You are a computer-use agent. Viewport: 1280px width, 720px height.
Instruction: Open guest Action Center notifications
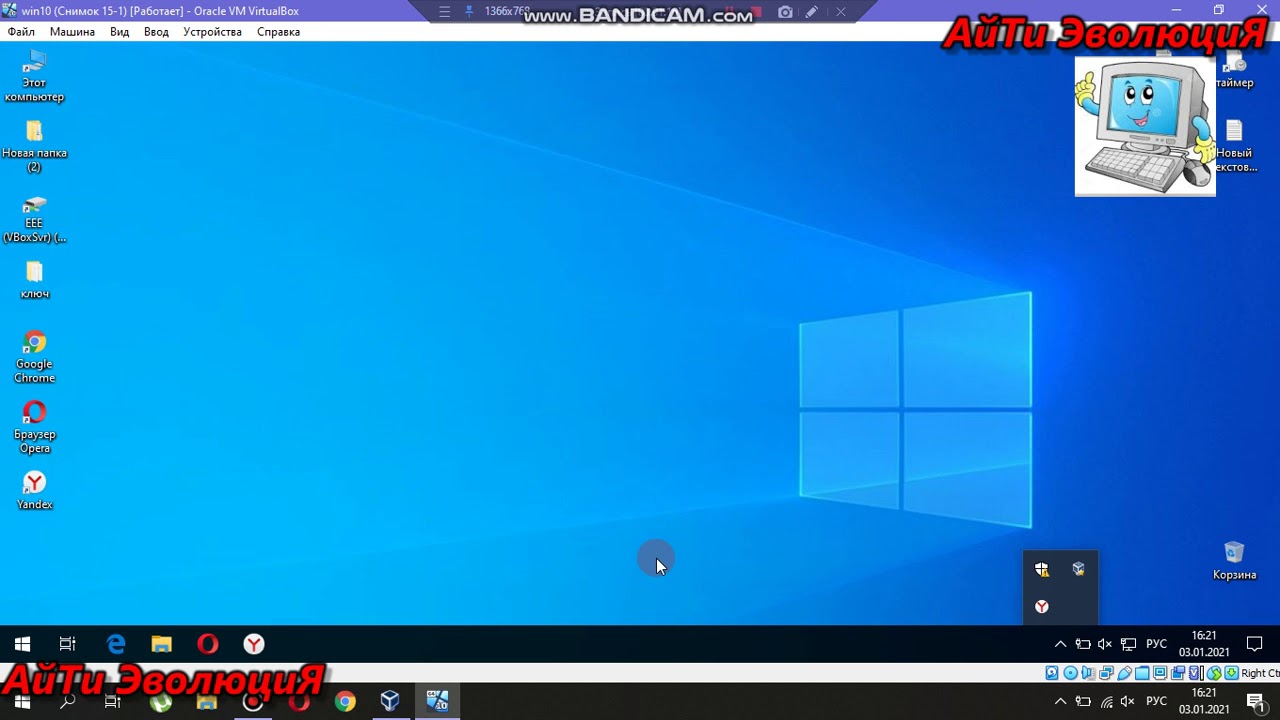point(1255,644)
